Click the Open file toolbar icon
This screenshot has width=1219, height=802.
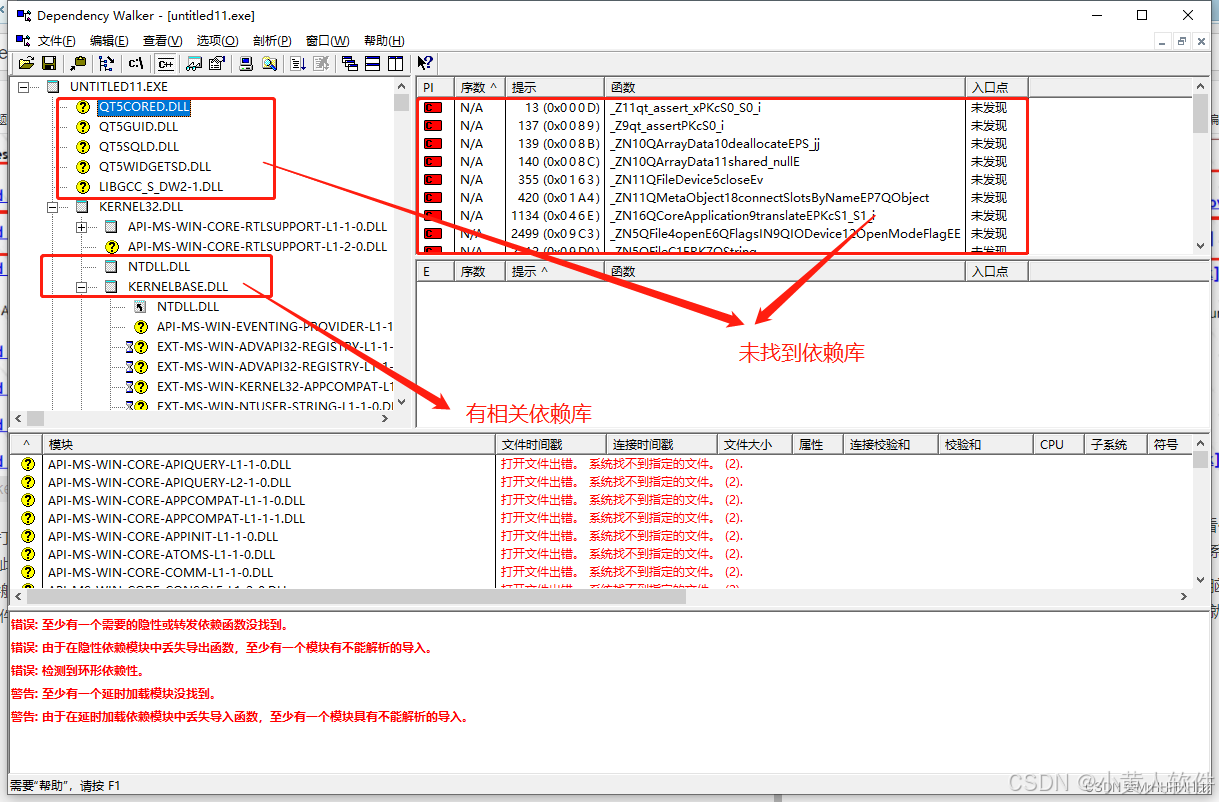tap(27, 63)
